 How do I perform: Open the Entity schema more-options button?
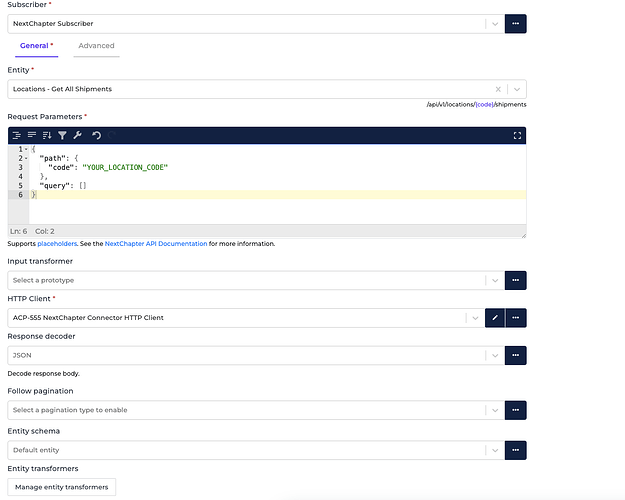pyautogui.click(x=515, y=450)
